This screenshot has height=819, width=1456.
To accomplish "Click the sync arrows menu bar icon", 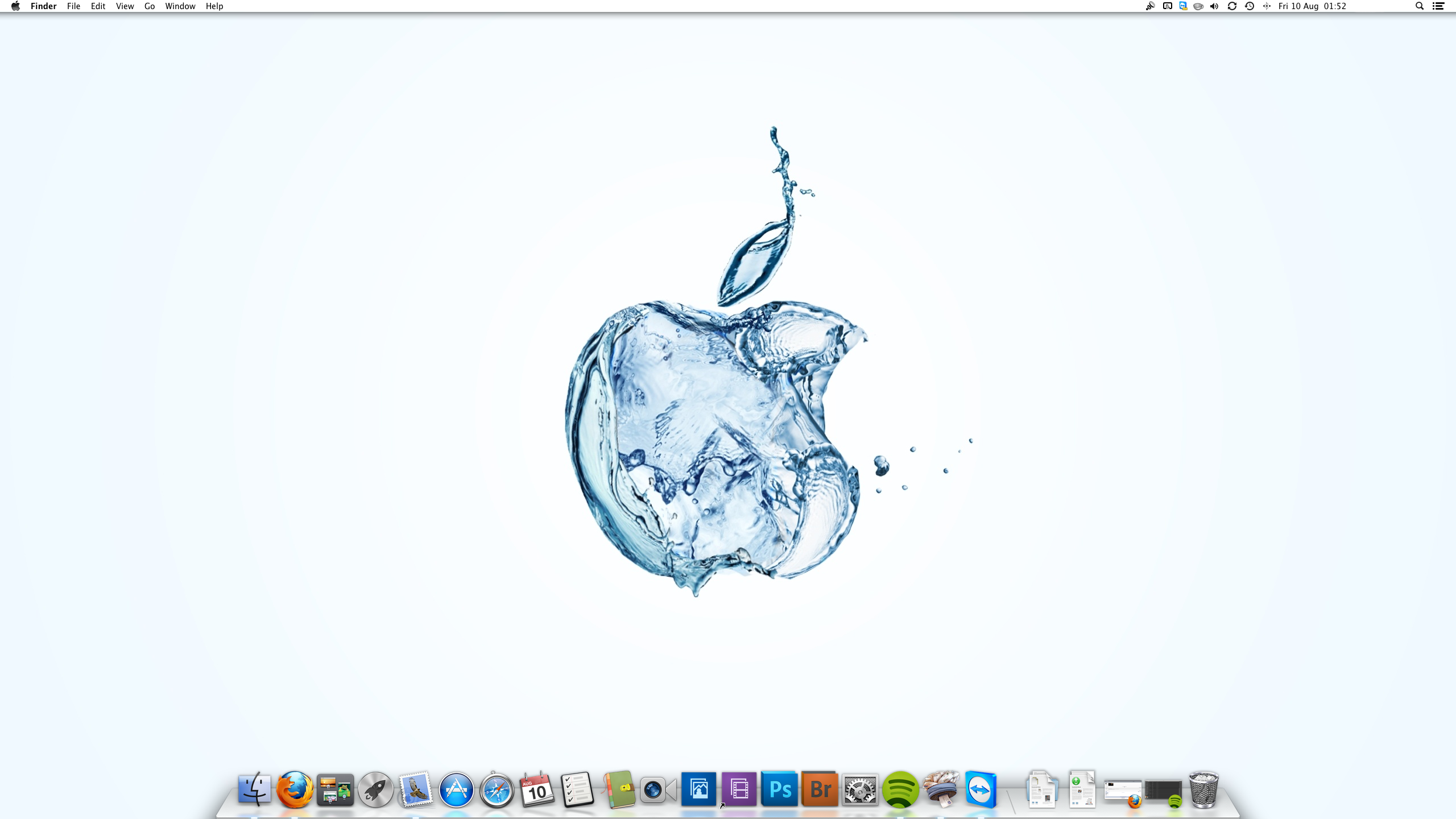I will [x=1232, y=6].
